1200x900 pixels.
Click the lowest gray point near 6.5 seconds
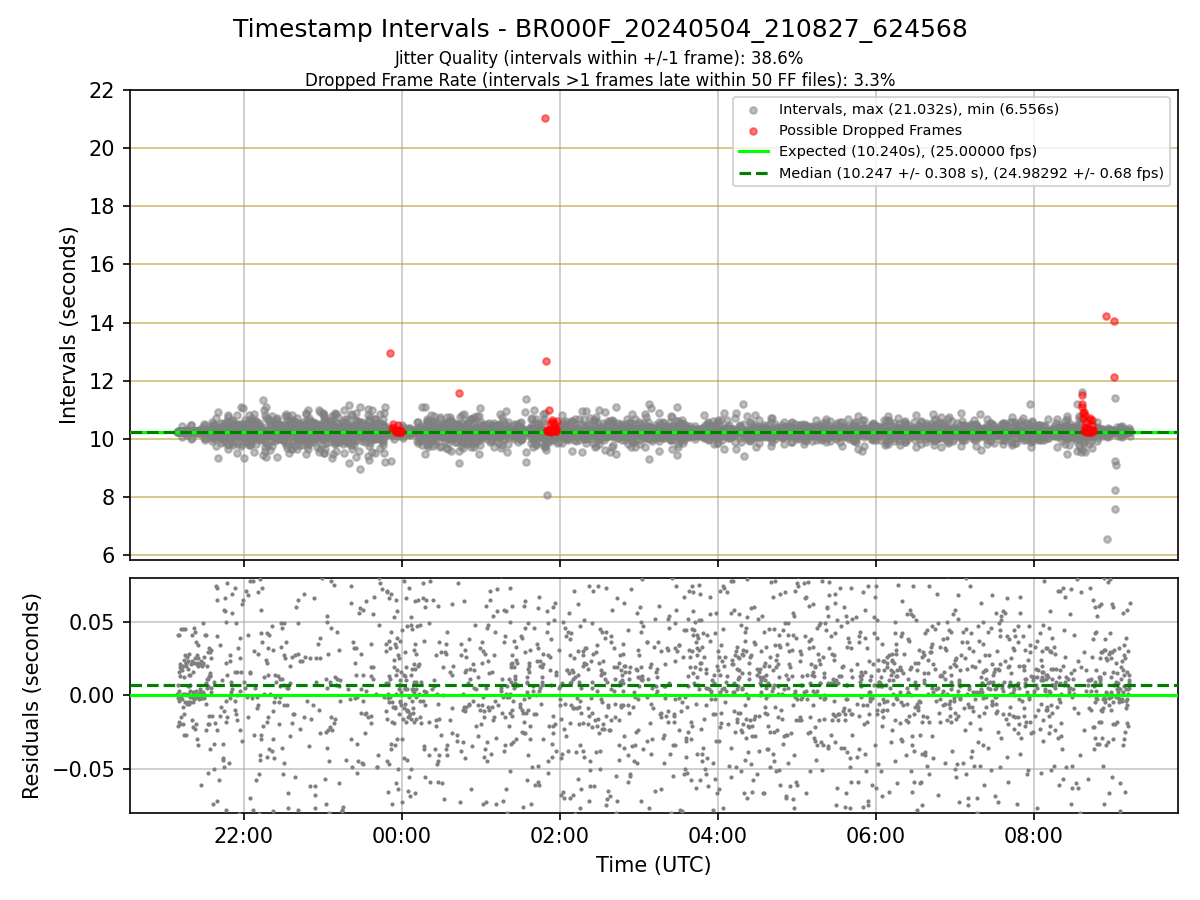click(1107, 539)
